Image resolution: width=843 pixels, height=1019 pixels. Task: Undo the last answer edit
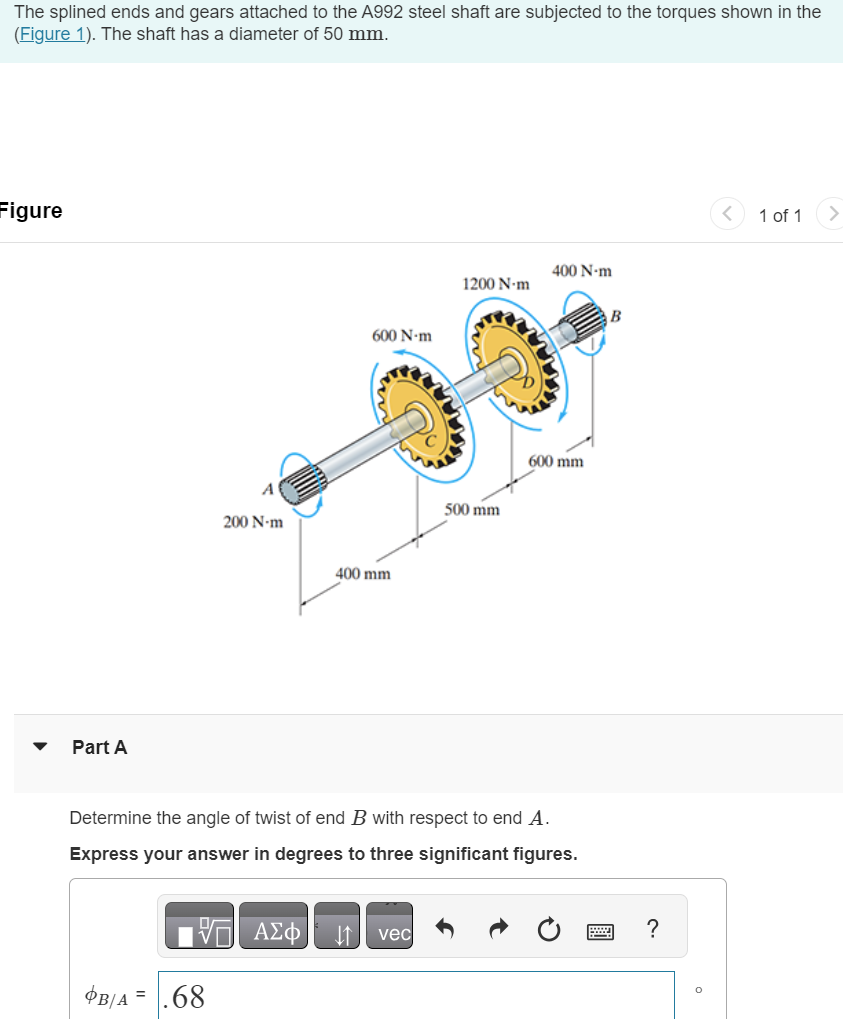coord(444,928)
